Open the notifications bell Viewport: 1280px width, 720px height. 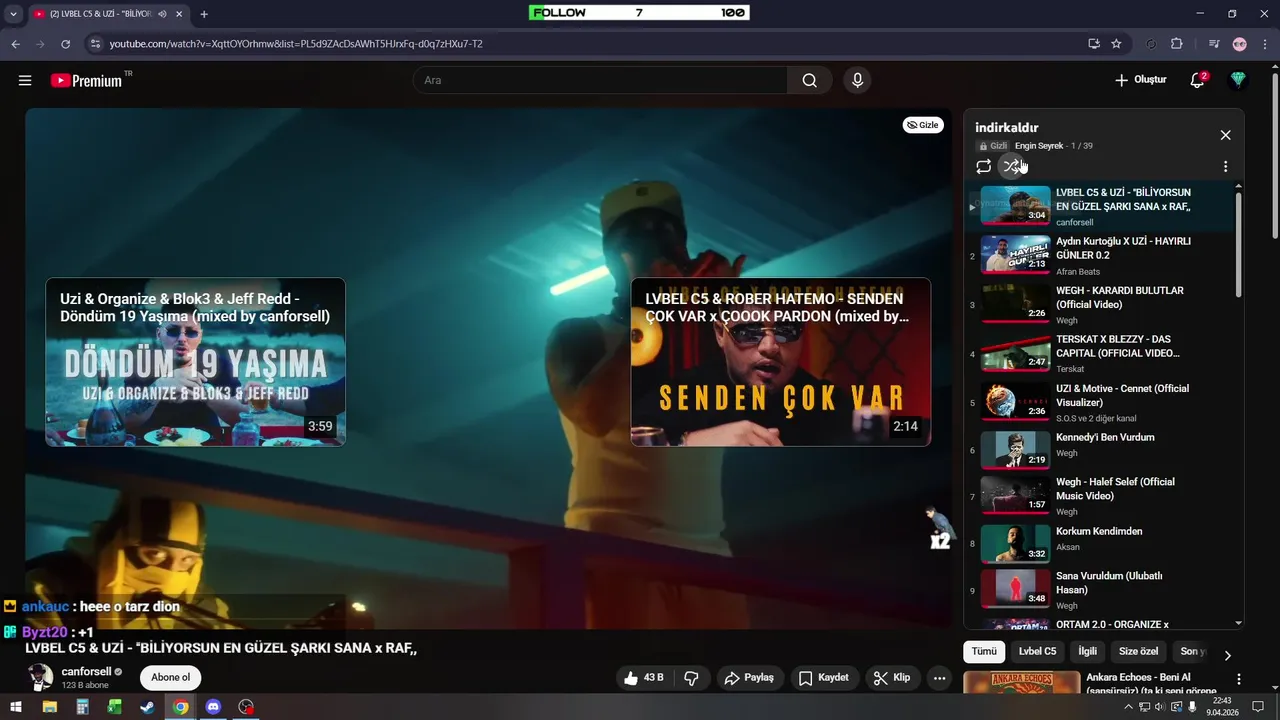(x=1197, y=80)
